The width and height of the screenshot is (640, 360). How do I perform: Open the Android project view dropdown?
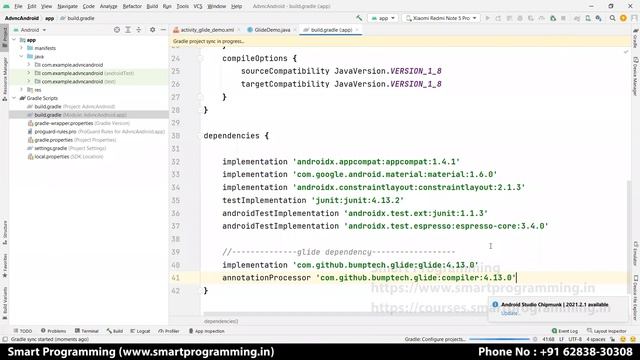pos(30,30)
